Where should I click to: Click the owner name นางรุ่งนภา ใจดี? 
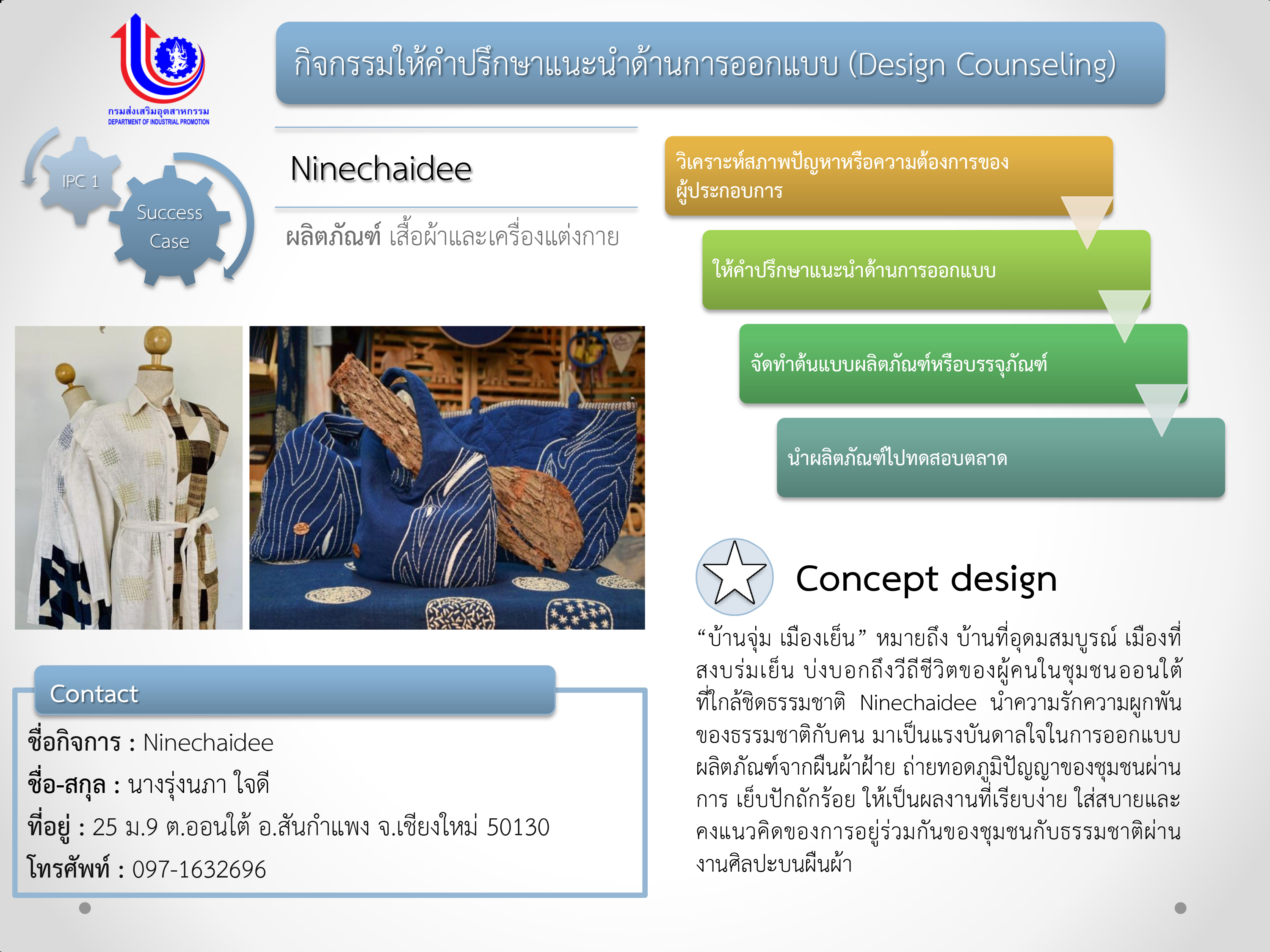pos(199,784)
